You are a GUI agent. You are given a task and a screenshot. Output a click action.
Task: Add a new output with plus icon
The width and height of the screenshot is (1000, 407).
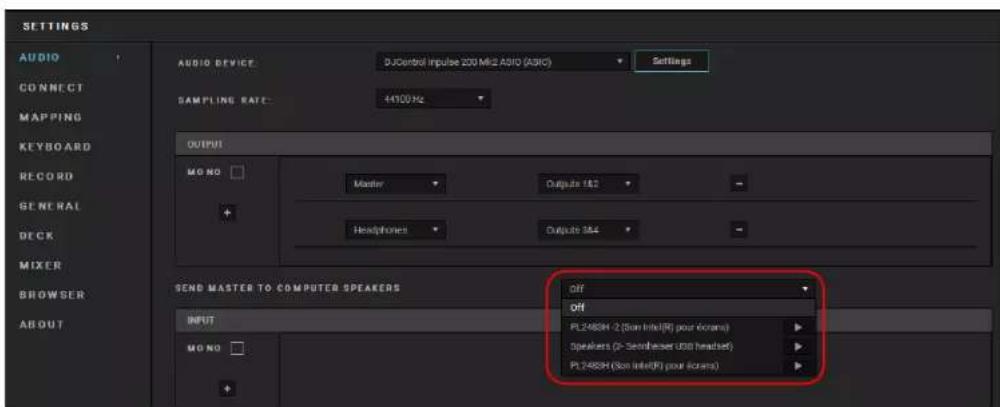[227, 214]
